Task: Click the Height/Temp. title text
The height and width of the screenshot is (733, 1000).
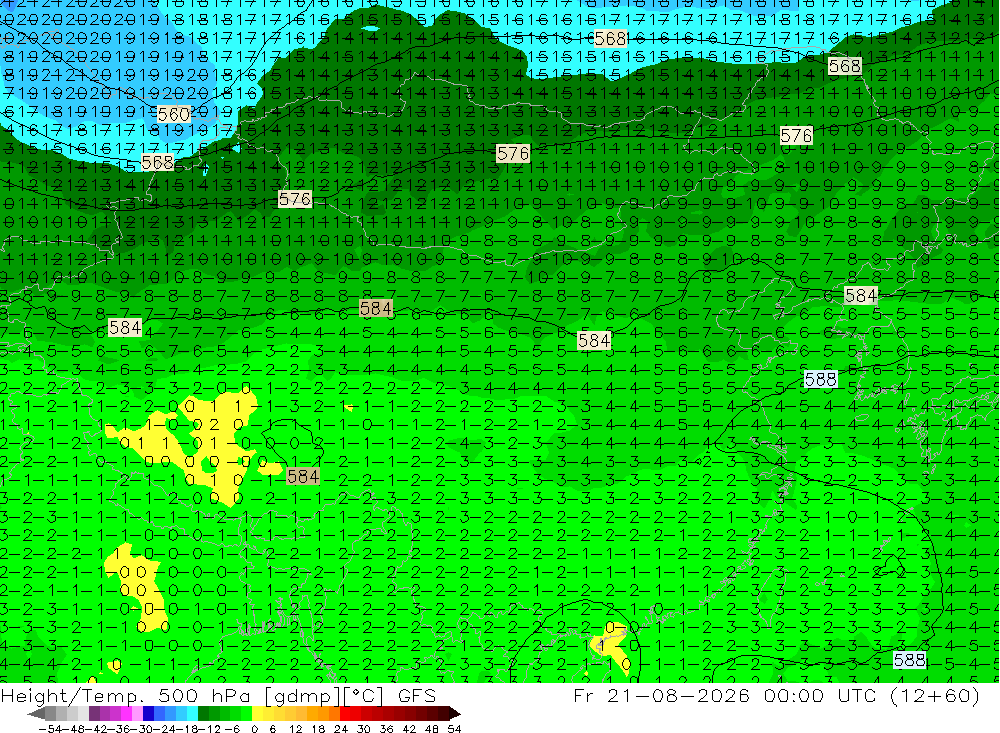Action: click(71, 696)
